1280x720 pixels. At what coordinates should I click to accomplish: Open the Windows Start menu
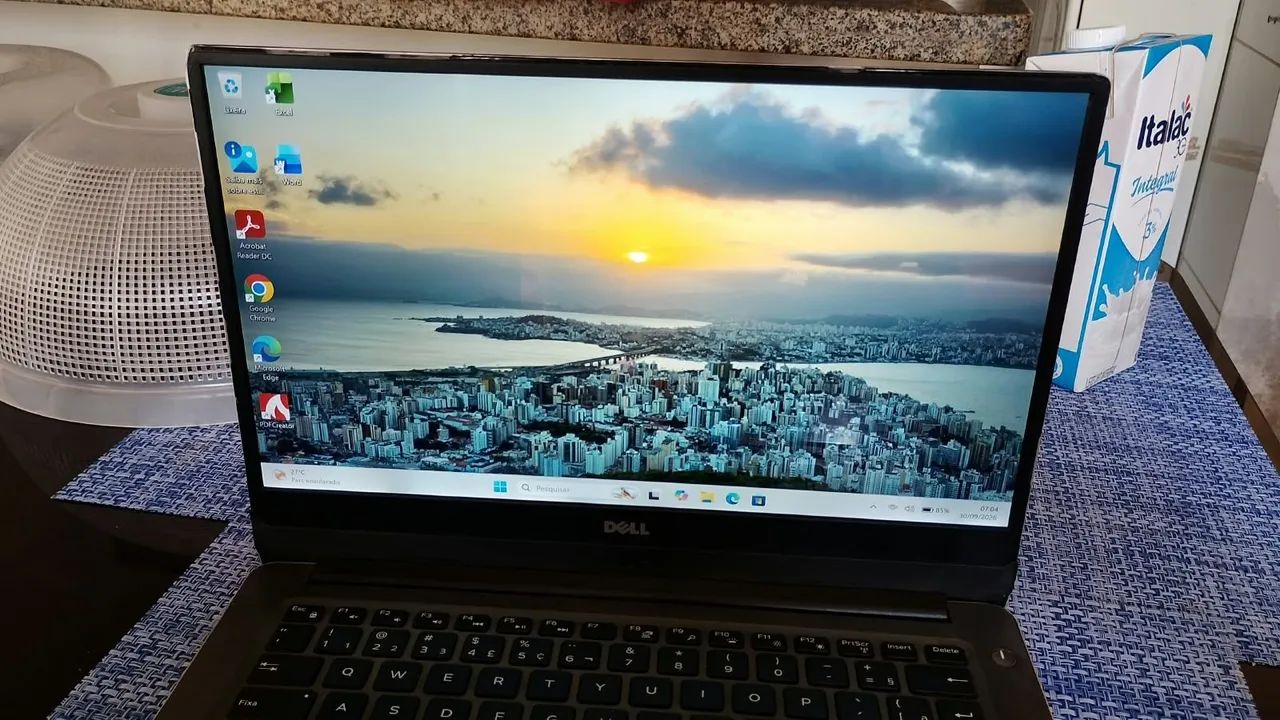coord(499,487)
